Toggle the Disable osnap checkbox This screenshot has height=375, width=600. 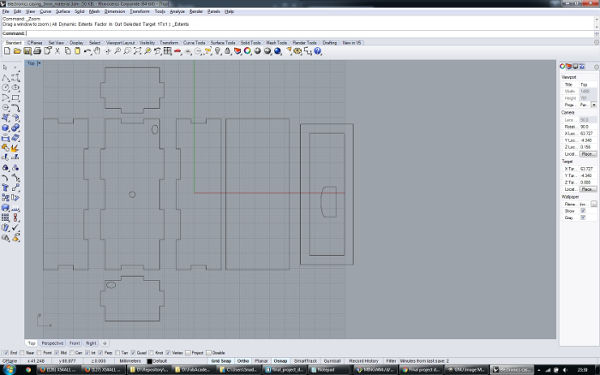209,352
